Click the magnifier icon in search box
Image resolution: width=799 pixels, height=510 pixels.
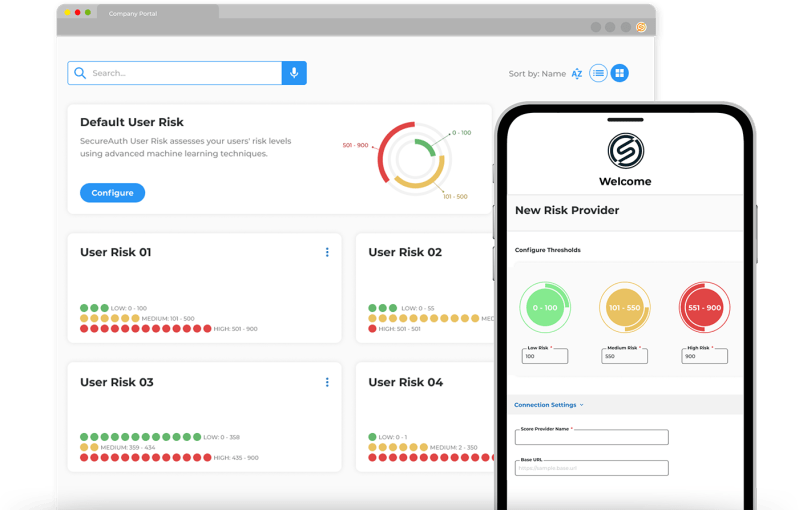tap(80, 73)
